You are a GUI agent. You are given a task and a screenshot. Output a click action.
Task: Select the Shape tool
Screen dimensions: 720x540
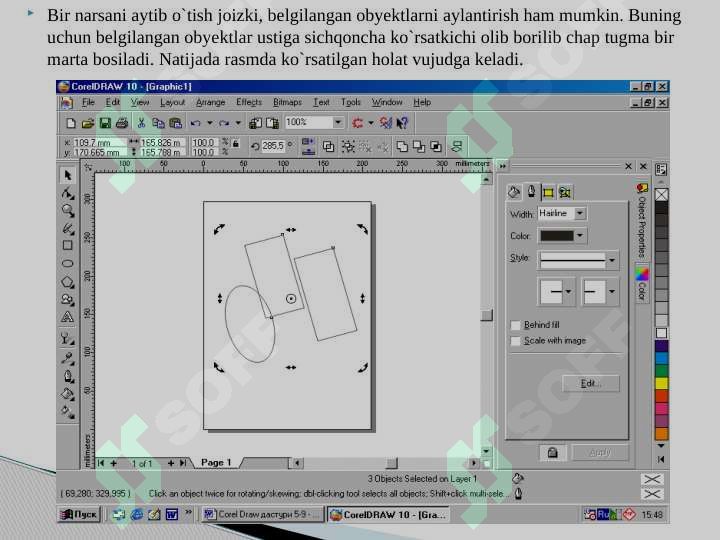[68, 193]
